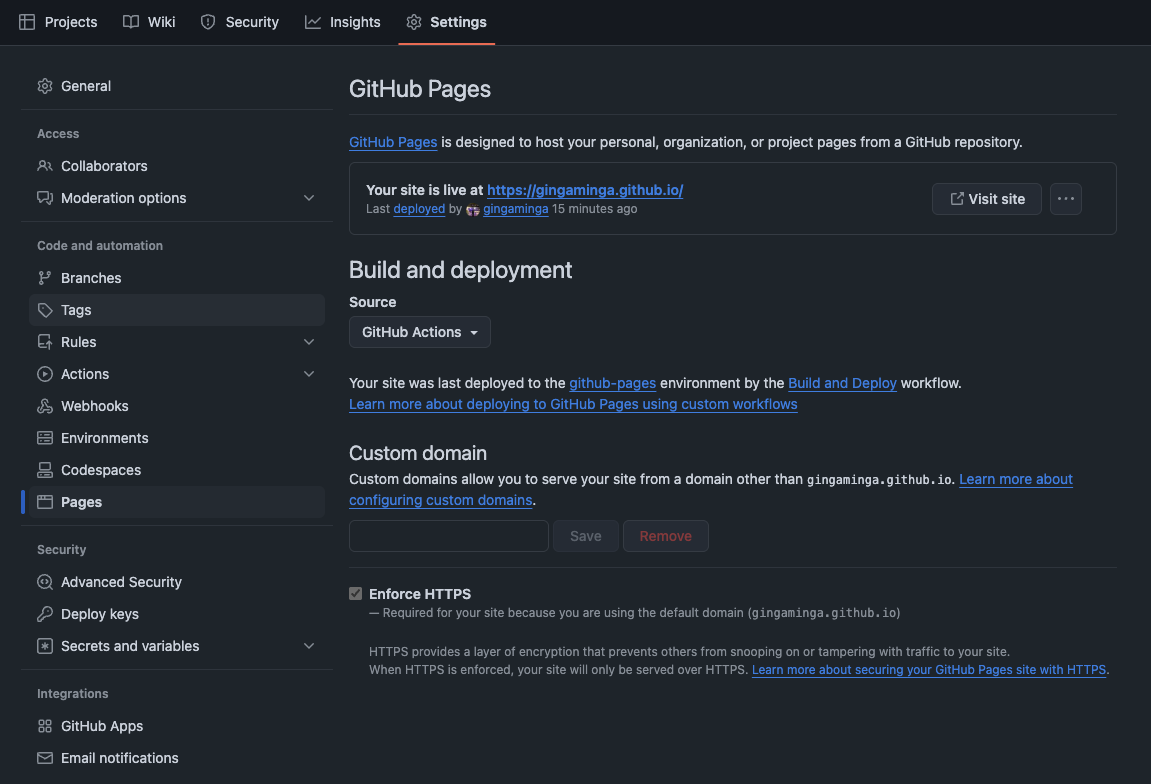Click the Visit site button
Image resolution: width=1151 pixels, height=784 pixels.
click(x=987, y=199)
